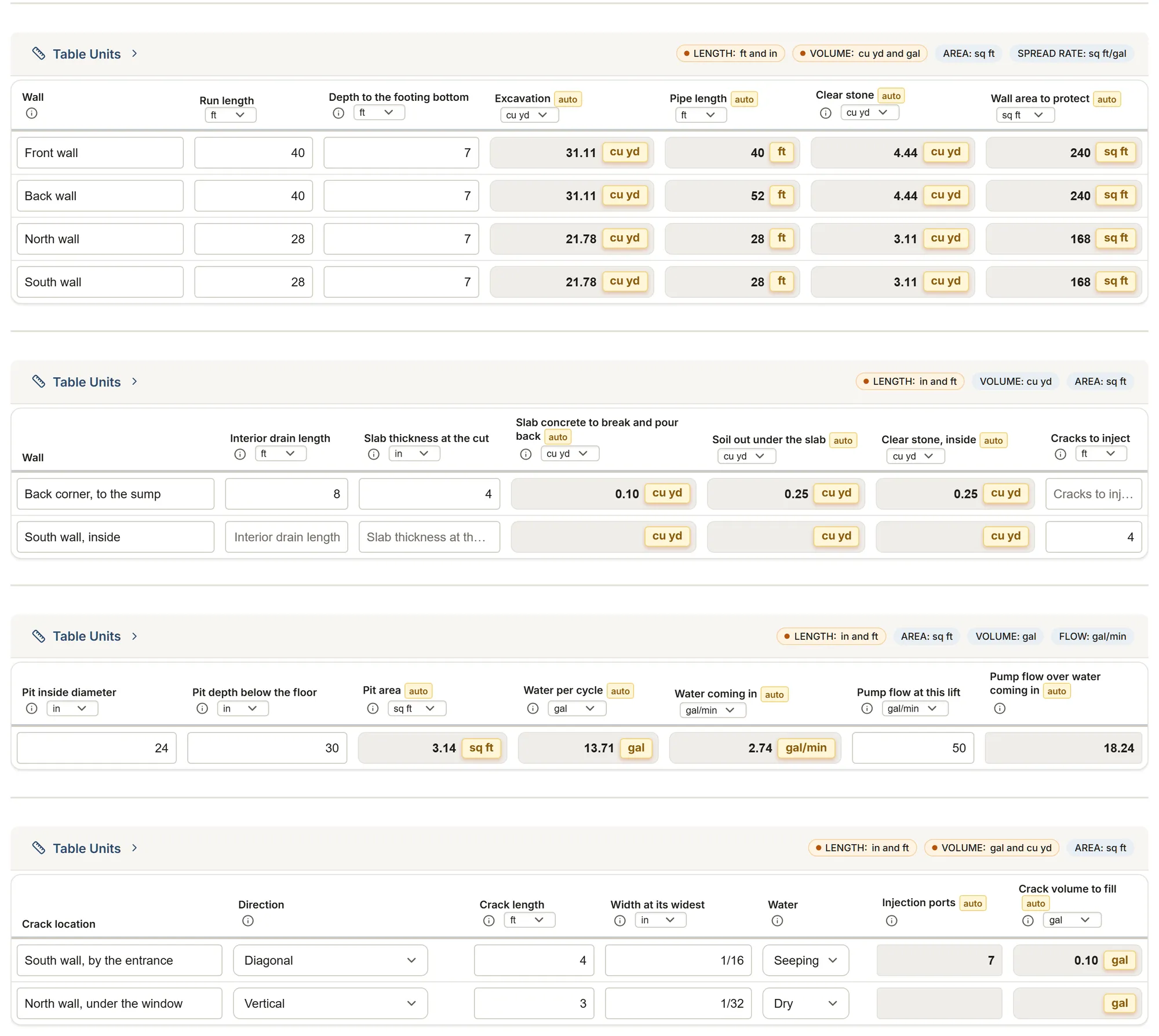Click the Pit inside diameter info icon
The height and width of the screenshot is (1036, 1159).
(32, 709)
